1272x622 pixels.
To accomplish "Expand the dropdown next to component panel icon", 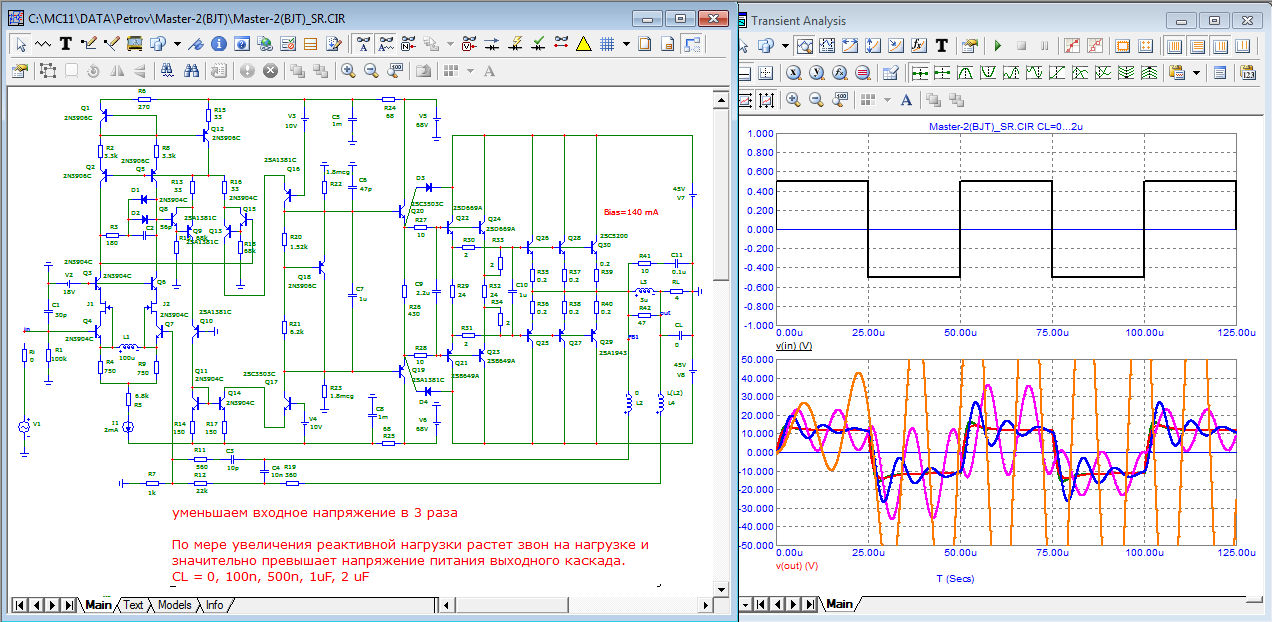I will coord(177,43).
